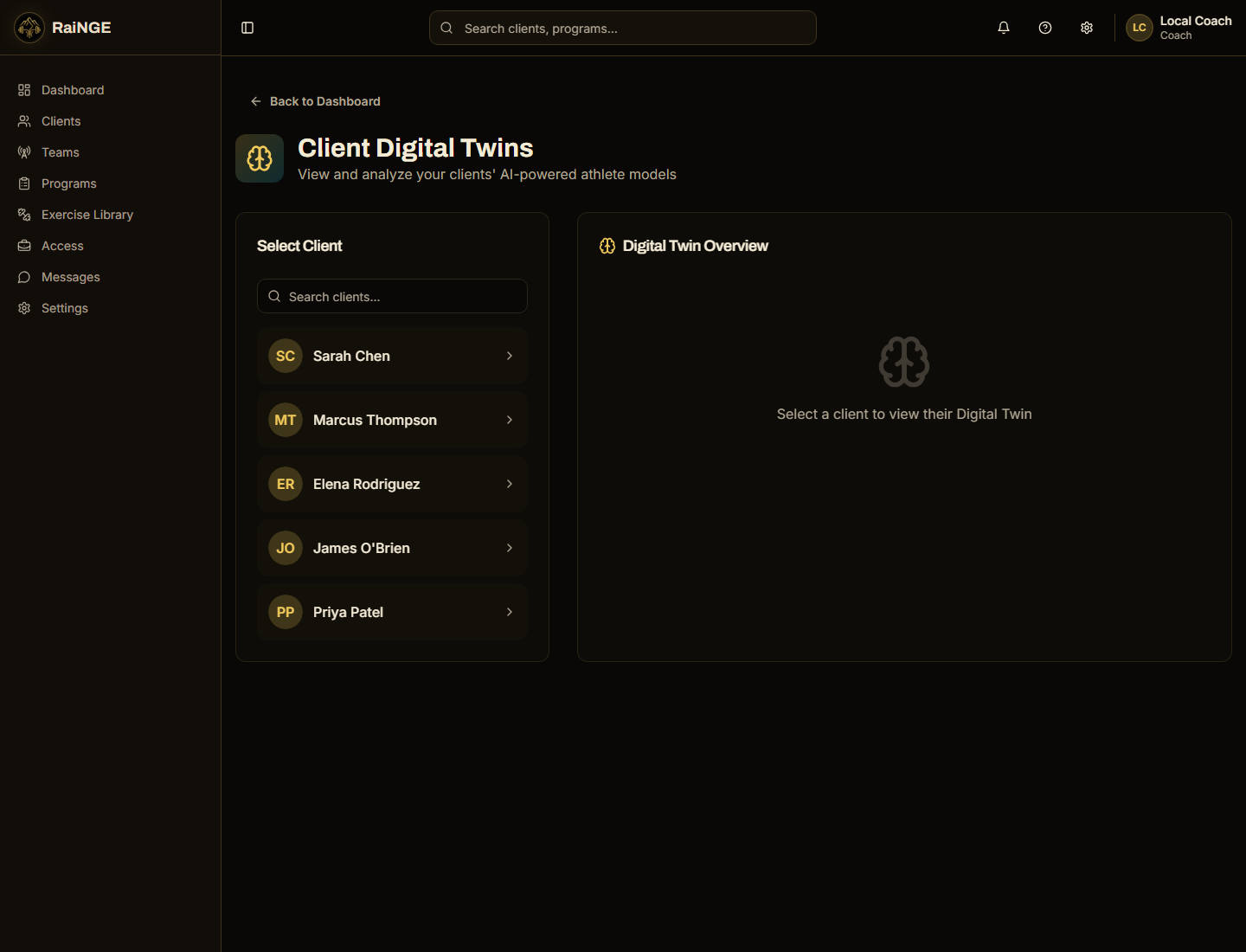The height and width of the screenshot is (952, 1246).
Task: Open the help question-mark icon
Action: 1045,28
